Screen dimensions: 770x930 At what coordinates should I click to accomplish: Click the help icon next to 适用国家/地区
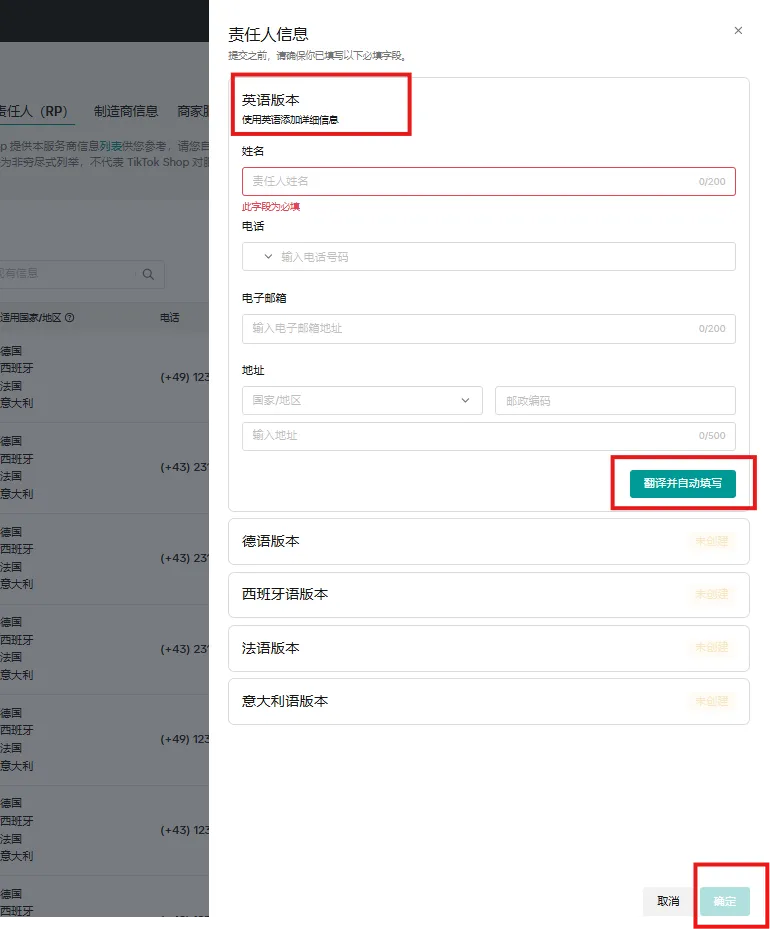69,317
